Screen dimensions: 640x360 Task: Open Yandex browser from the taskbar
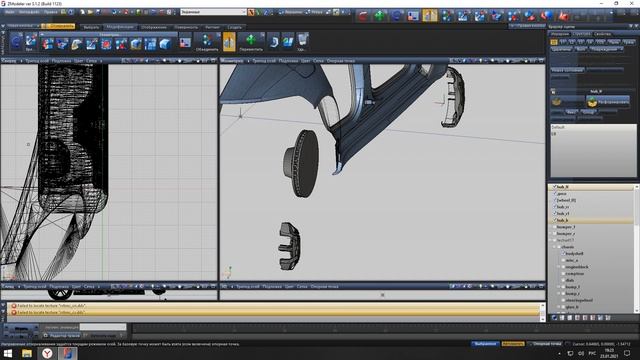tap(47, 353)
